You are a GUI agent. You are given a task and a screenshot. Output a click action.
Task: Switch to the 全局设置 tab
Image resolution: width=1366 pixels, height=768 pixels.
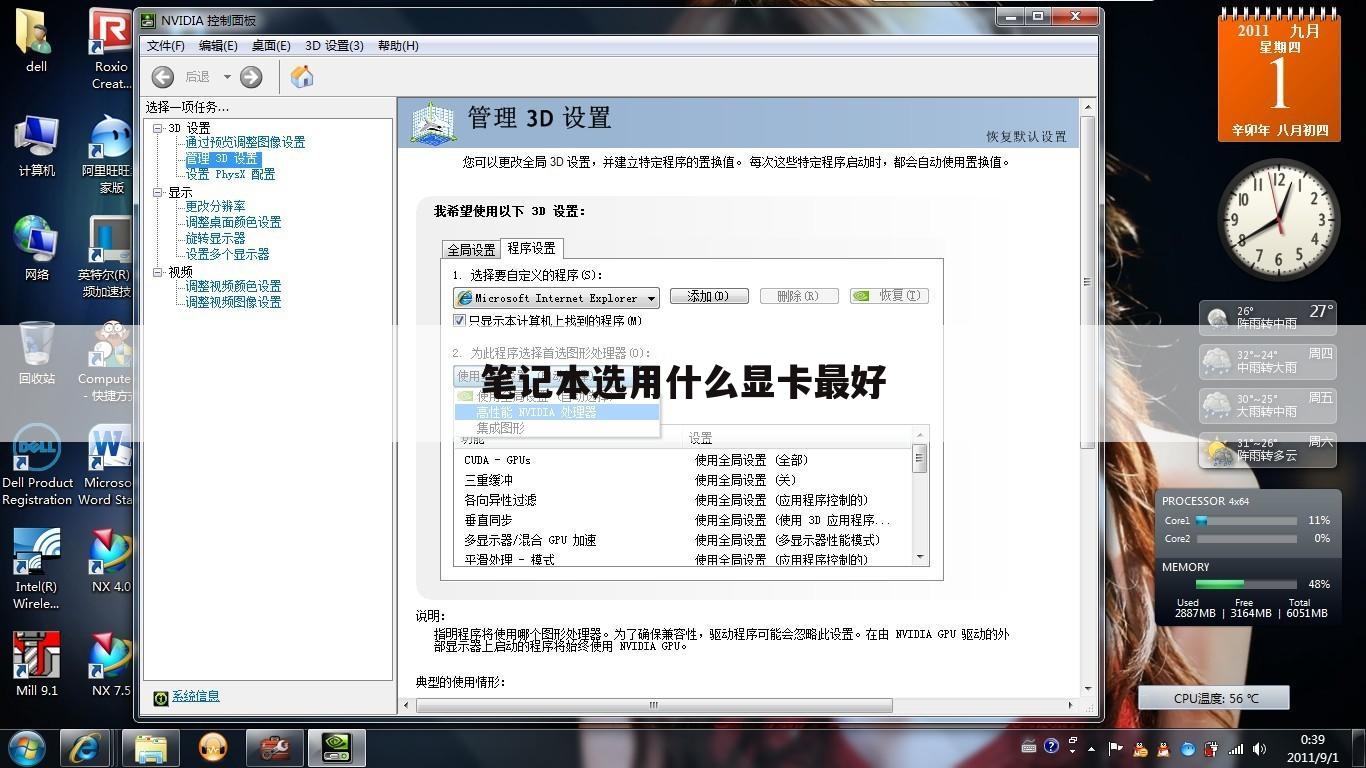pyautogui.click(x=471, y=250)
